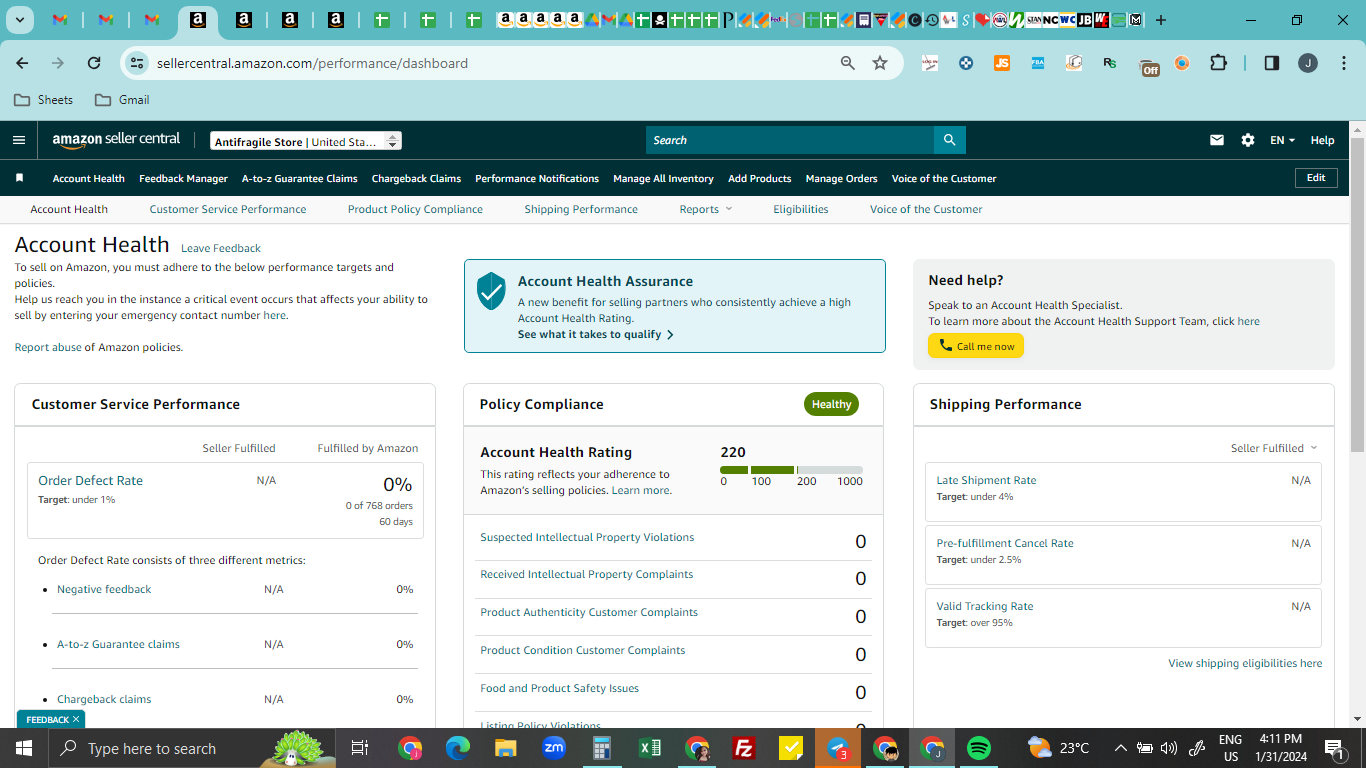Open the Gmail bookmark folder
This screenshot has height=768, width=1366.
point(122,100)
